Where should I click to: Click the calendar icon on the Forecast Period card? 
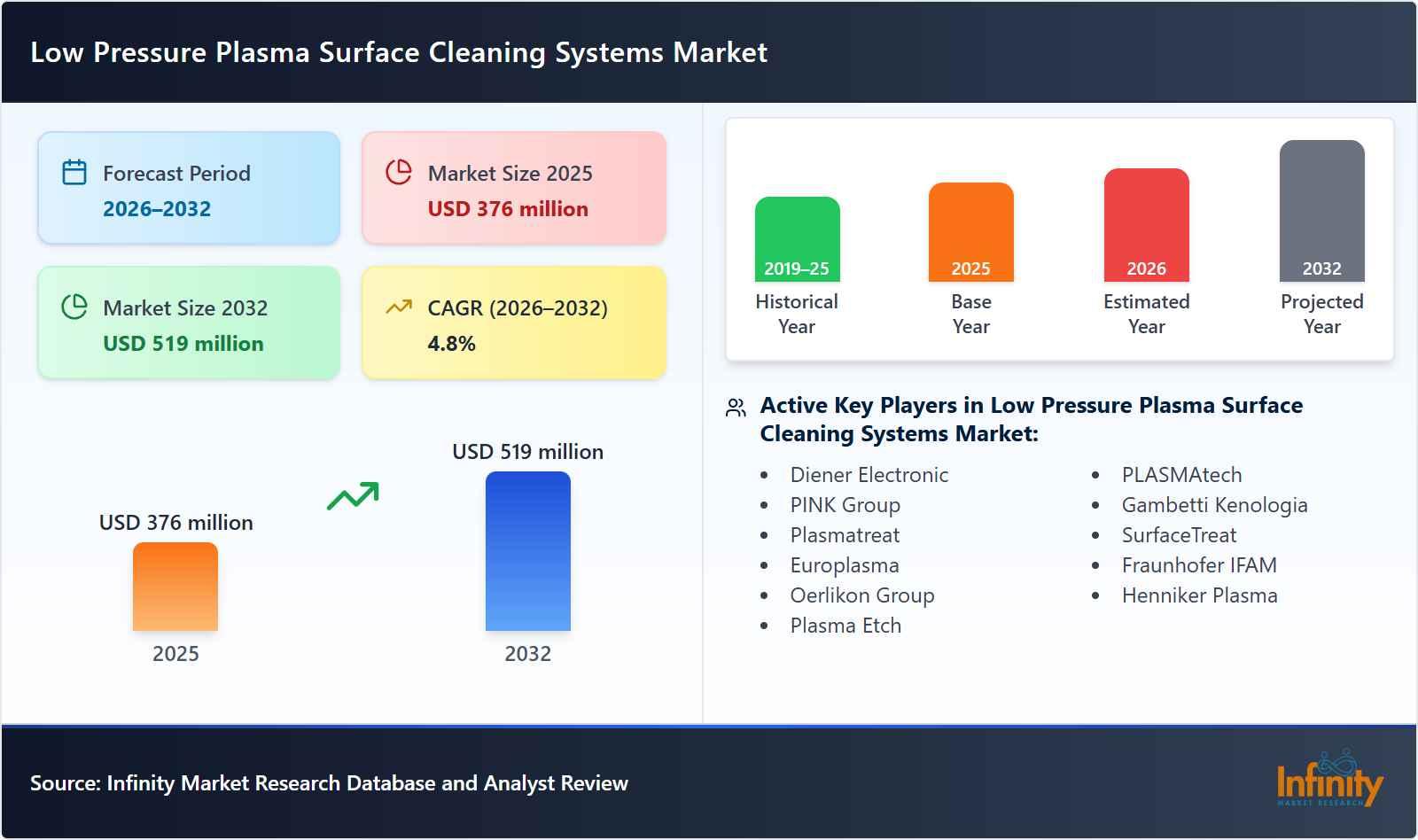(x=74, y=172)
